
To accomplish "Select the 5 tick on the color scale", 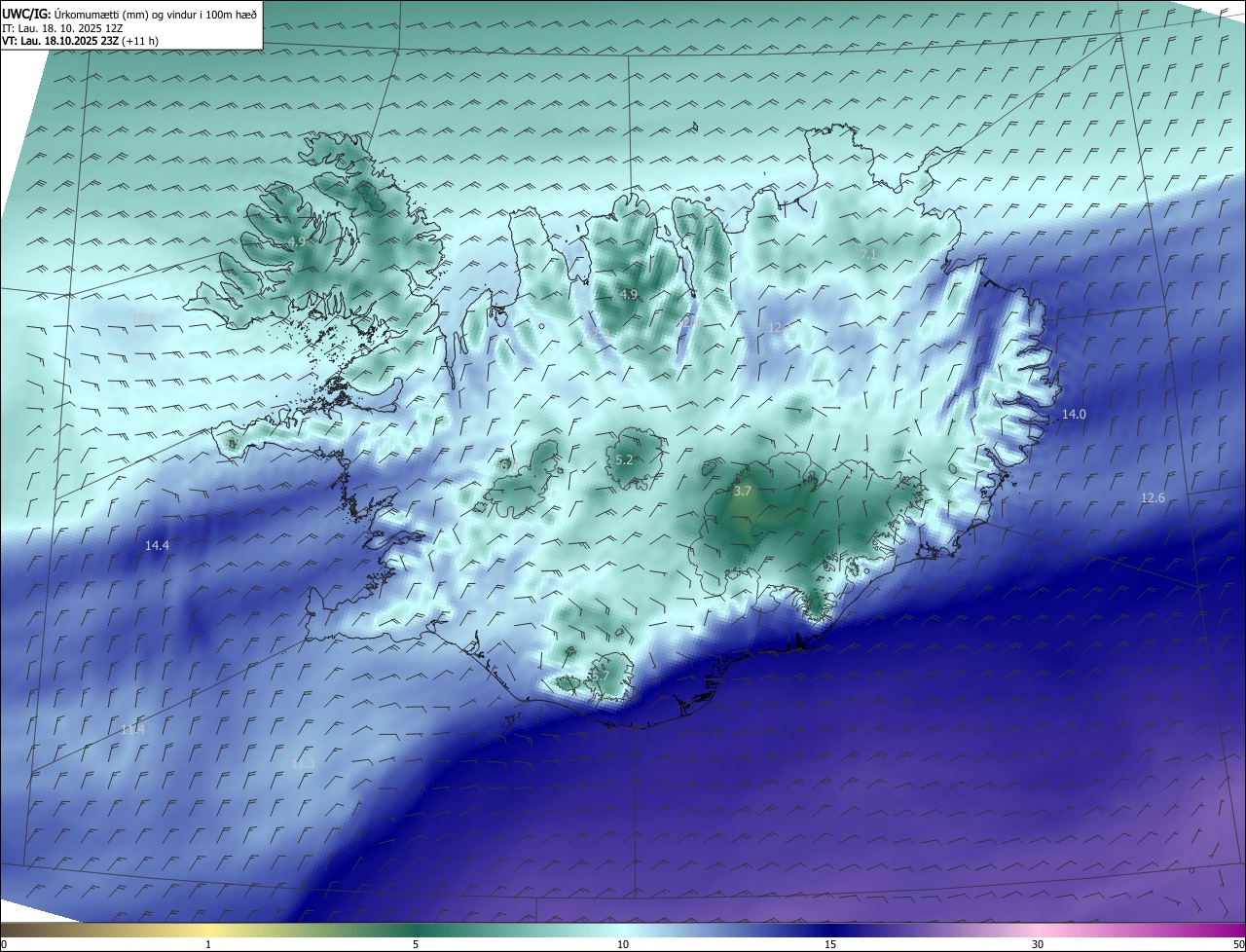I will (416, 944).
